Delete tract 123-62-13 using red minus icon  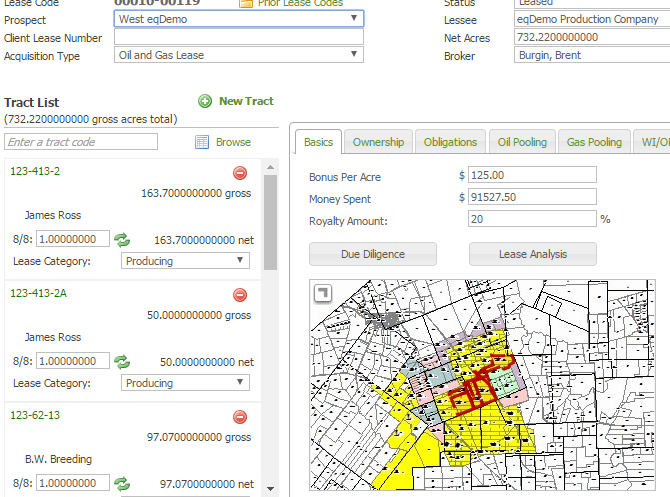239,417
